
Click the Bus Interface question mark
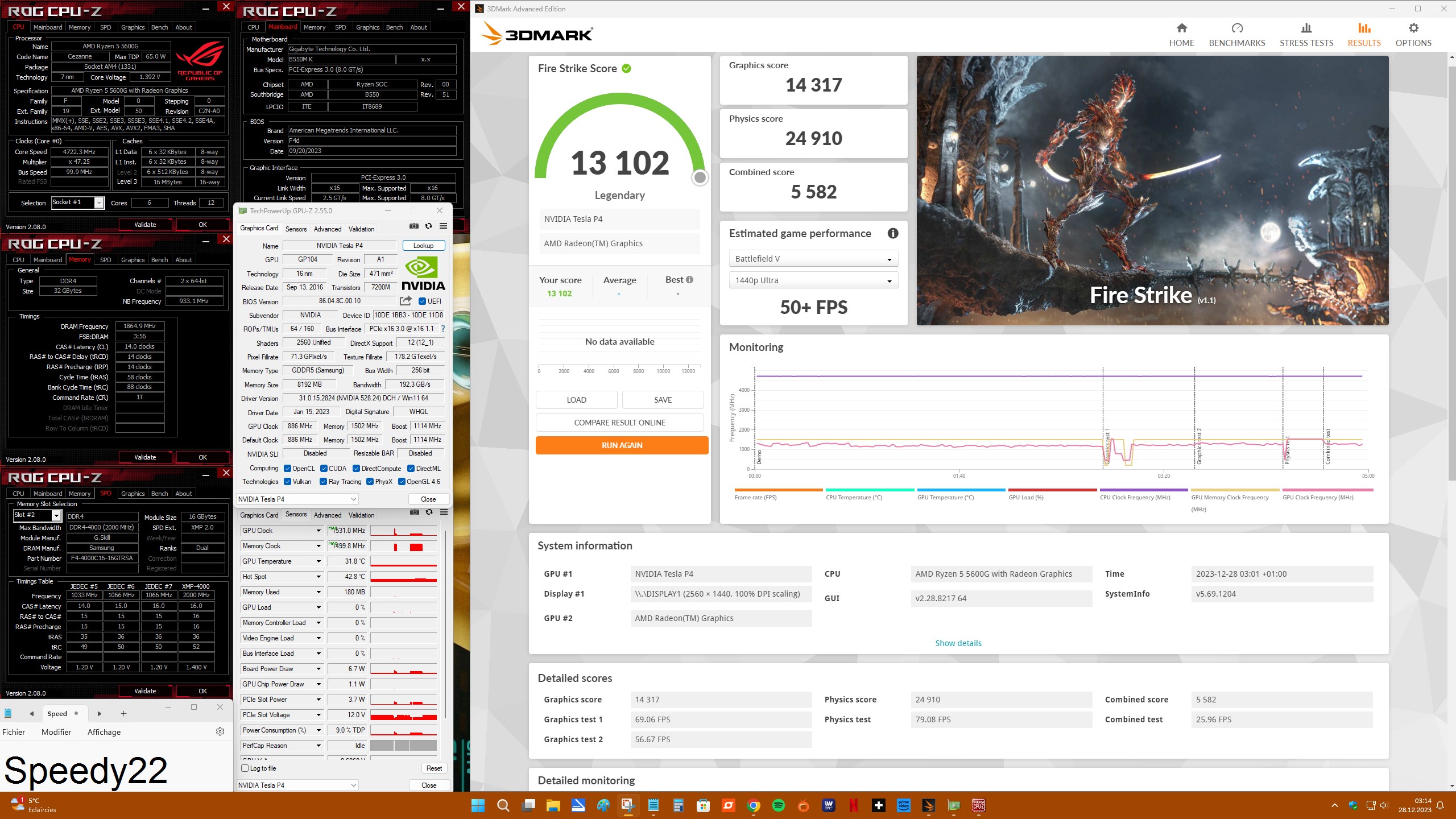442,329
